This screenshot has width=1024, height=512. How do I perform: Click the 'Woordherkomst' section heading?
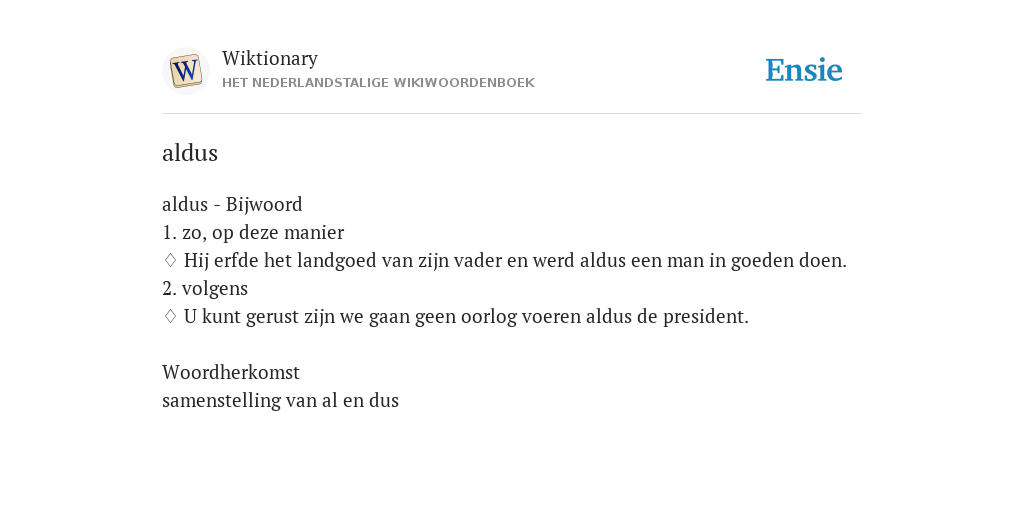click(x=231, y=372)
